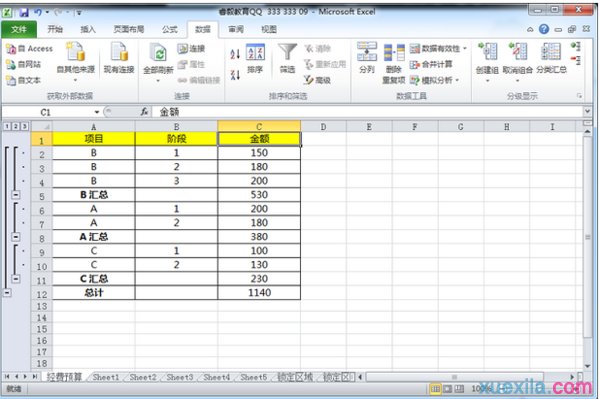
Task: Click the insert function fx icon
Action: pos(144,112)
